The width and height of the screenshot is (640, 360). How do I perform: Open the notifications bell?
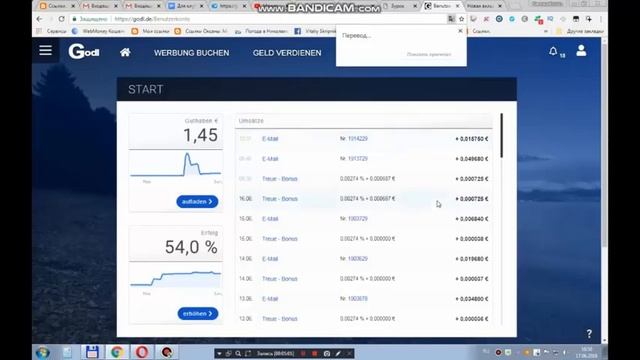553,51
